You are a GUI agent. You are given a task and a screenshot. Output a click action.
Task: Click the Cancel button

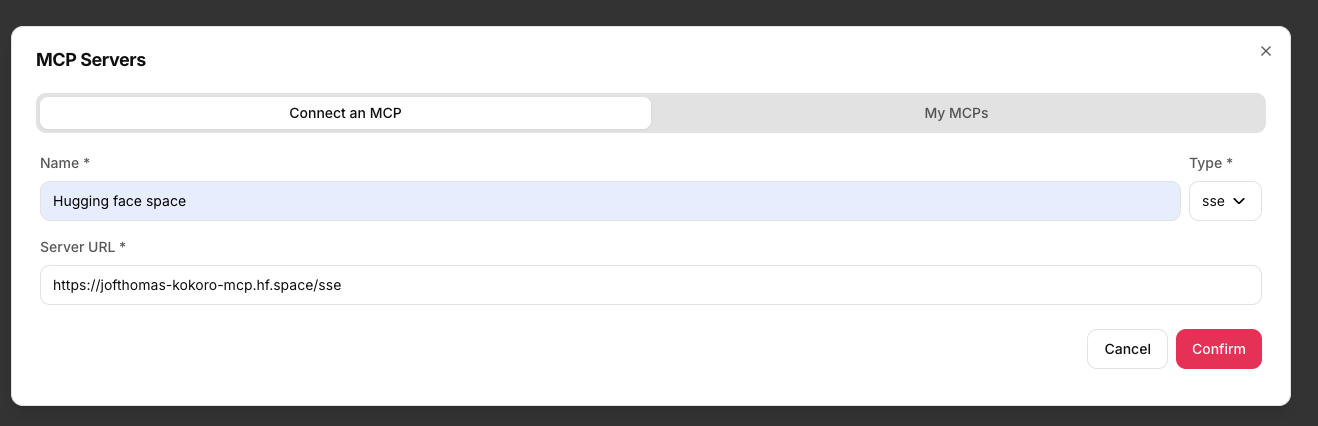1127,349
